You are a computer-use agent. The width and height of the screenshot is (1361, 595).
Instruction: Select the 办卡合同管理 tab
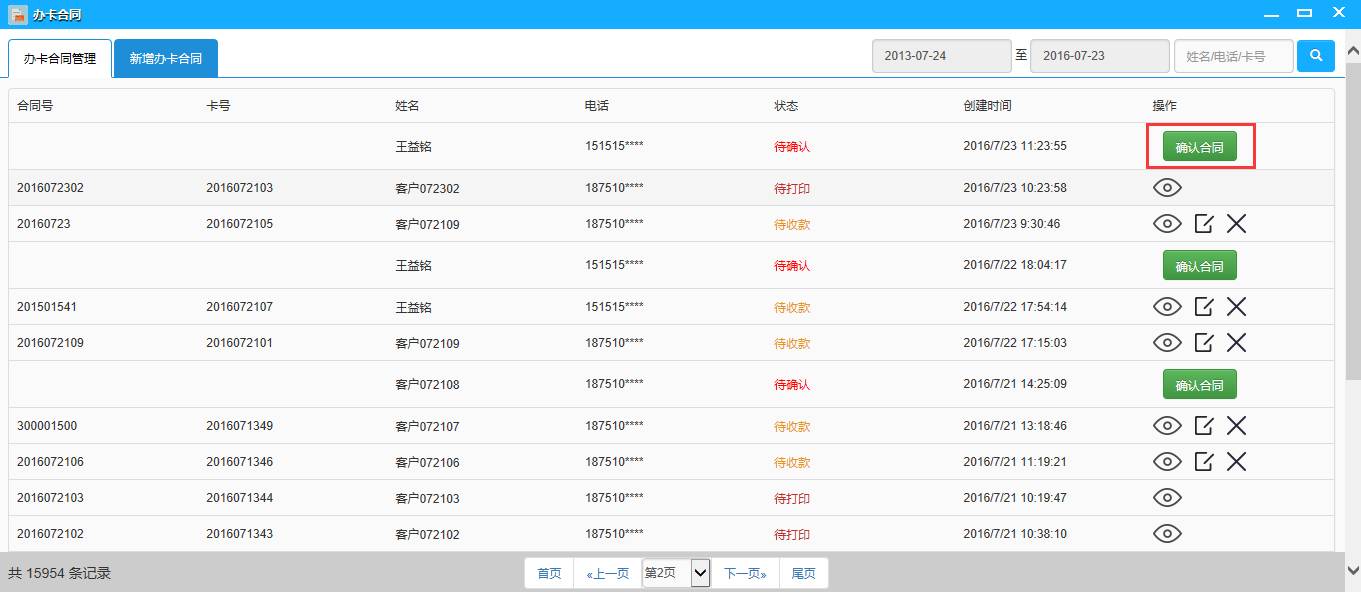tap(62, 58)
